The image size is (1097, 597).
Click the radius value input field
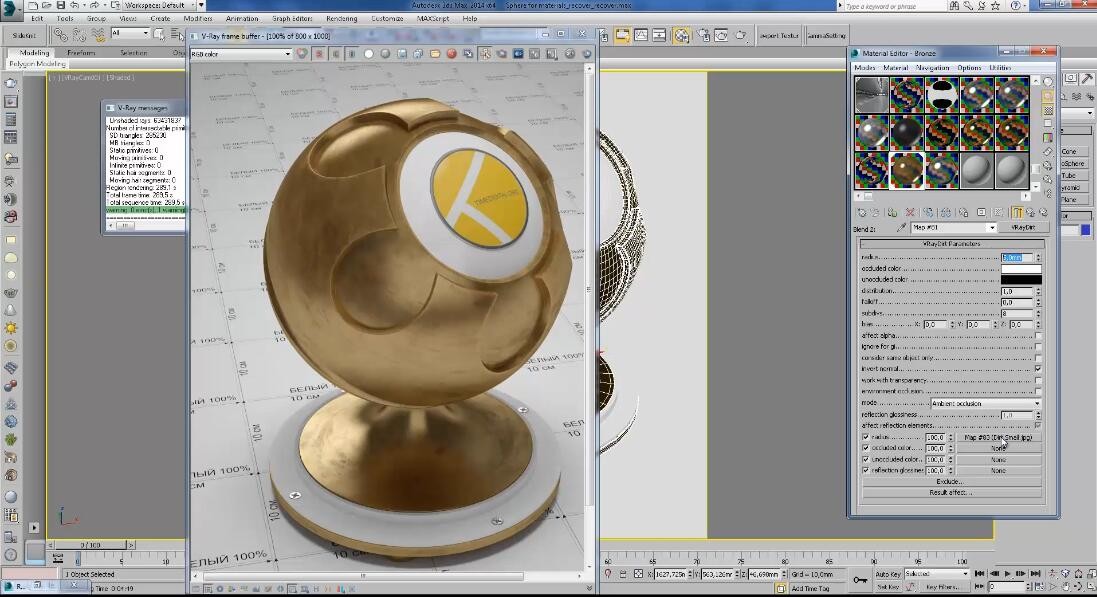tap(1017, 258)
